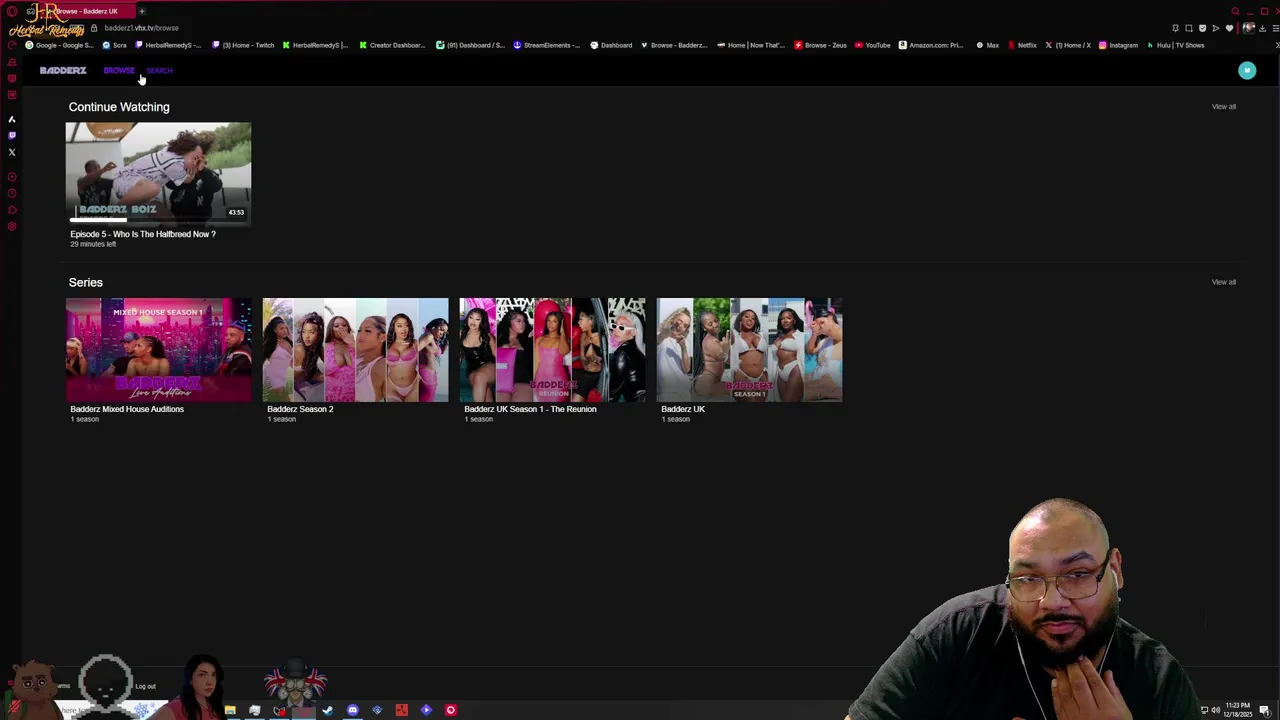Click View all for Continue Watching
1280x720 pixels.
(x=1224, y=106)
